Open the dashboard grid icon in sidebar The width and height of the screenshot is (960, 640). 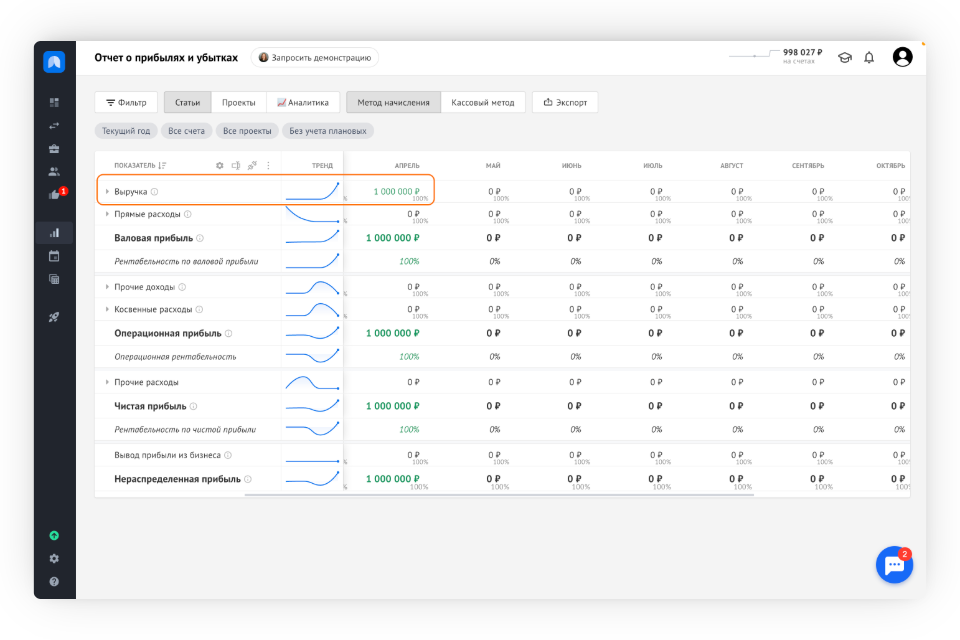54,102
